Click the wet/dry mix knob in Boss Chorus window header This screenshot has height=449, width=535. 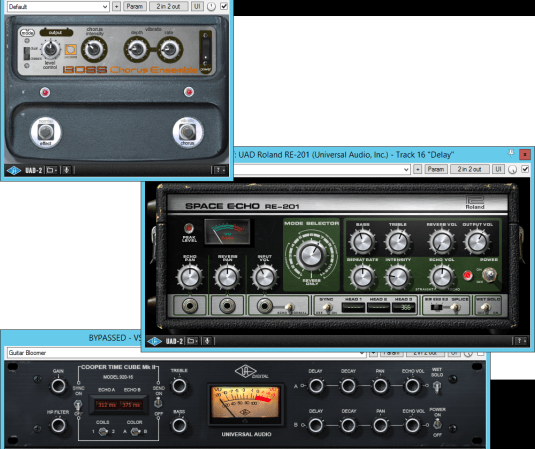point(212,6)
